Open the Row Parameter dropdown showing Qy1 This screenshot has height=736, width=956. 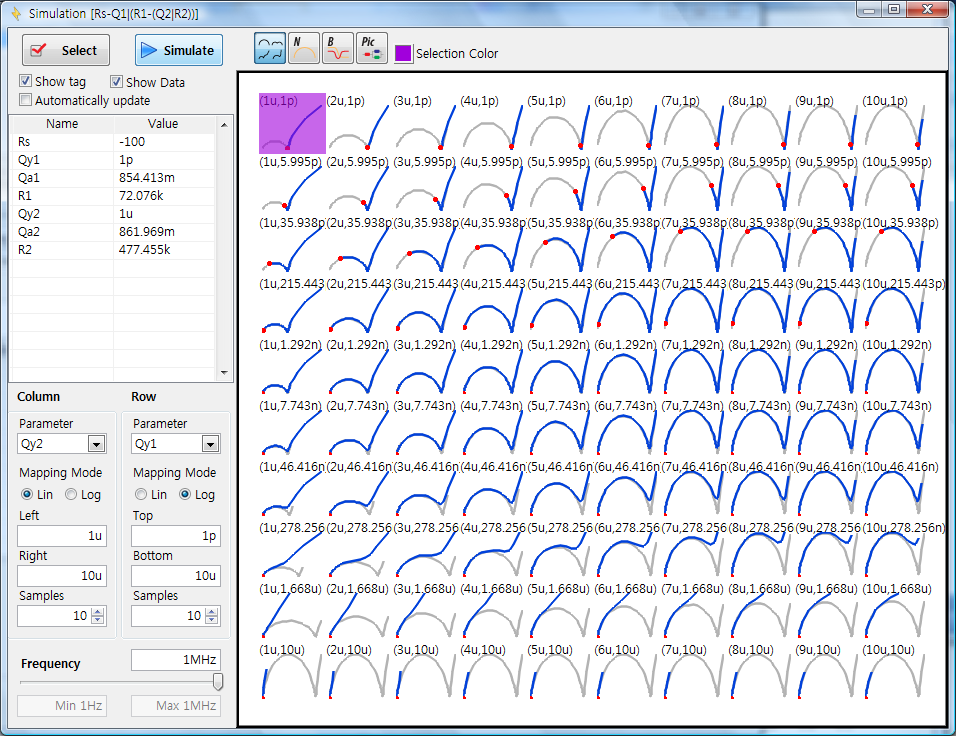click(x=176, y=444)
